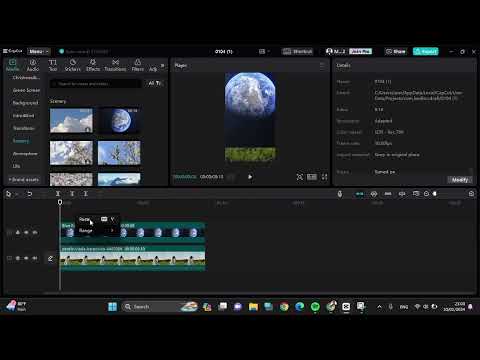
Task: Click the preview zoom-fit scan icon
Action: tap(300, 177)
